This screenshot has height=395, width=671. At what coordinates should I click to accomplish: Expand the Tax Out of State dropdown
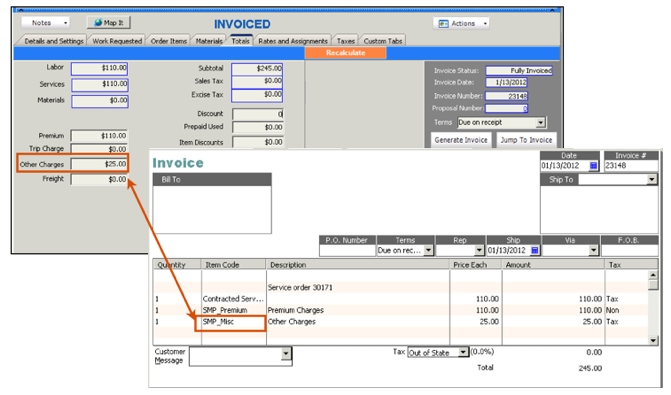[463, 352]
